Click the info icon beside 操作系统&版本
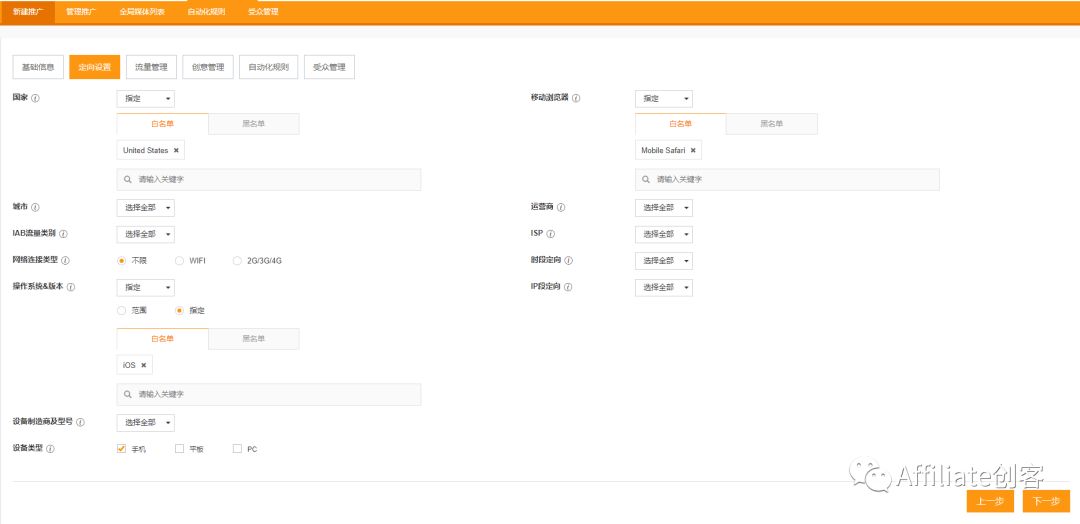Screen dimensions: 1080x524 coord(71,287)
